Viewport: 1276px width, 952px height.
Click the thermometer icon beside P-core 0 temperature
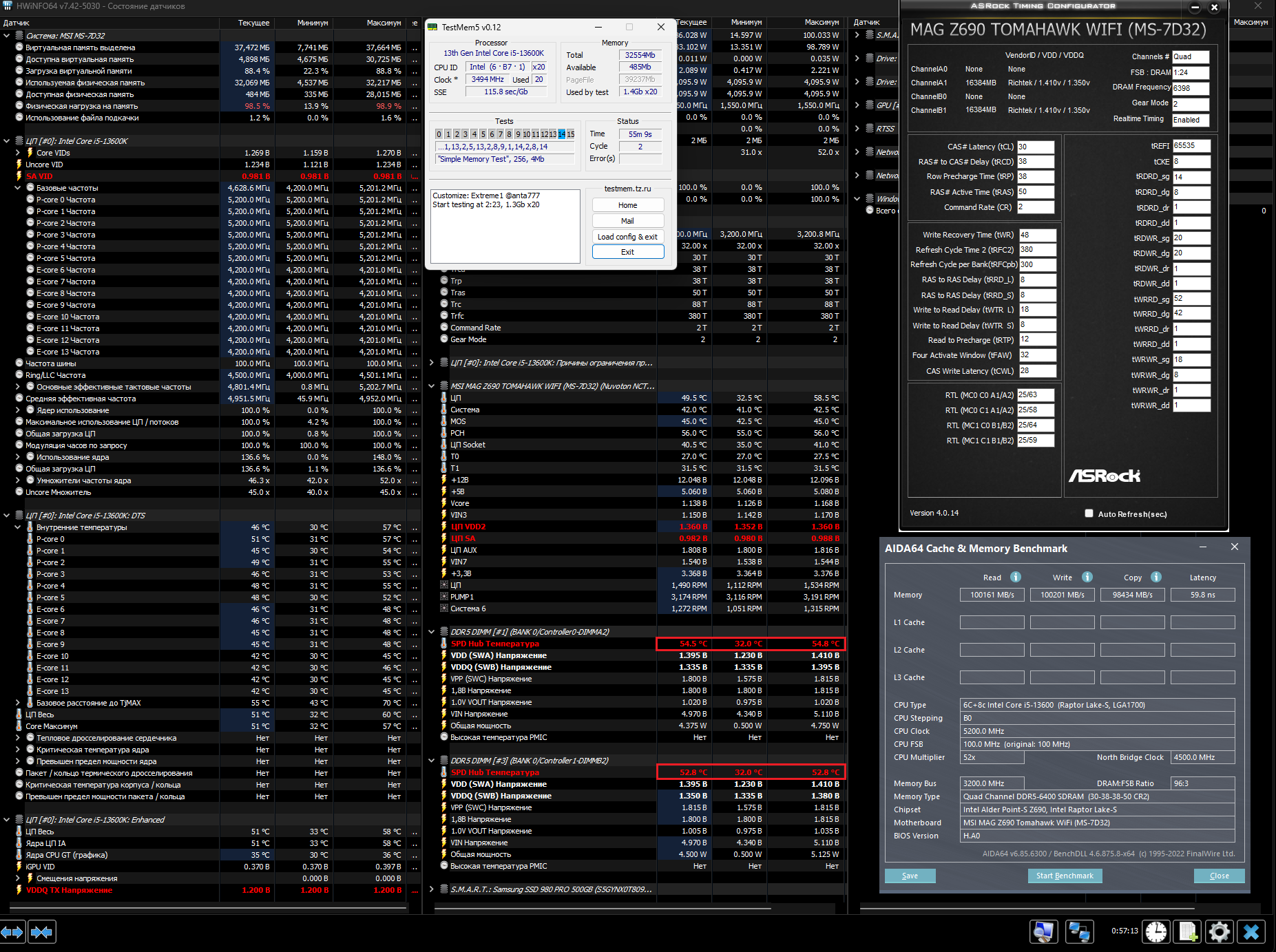[30, 539]
